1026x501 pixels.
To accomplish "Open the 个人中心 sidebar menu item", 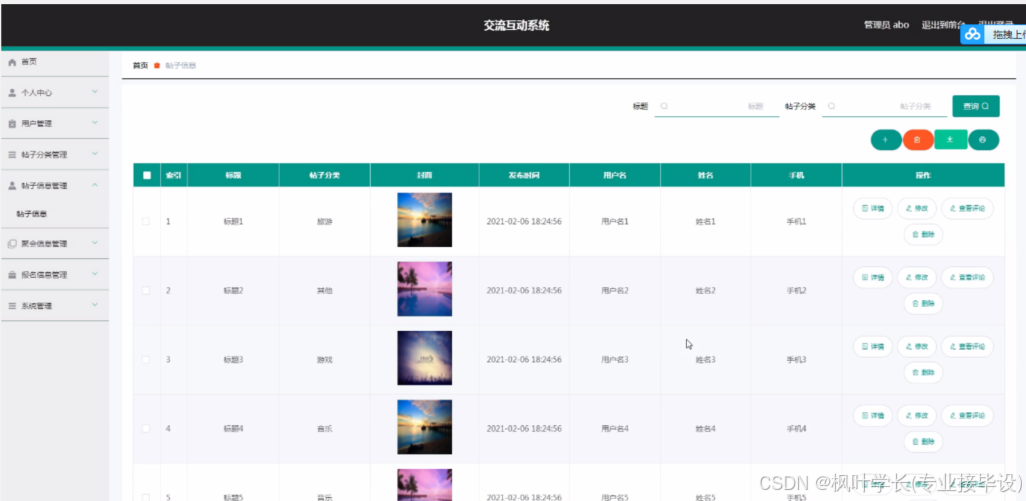I will pyautogui.click(x=54, y=93).
